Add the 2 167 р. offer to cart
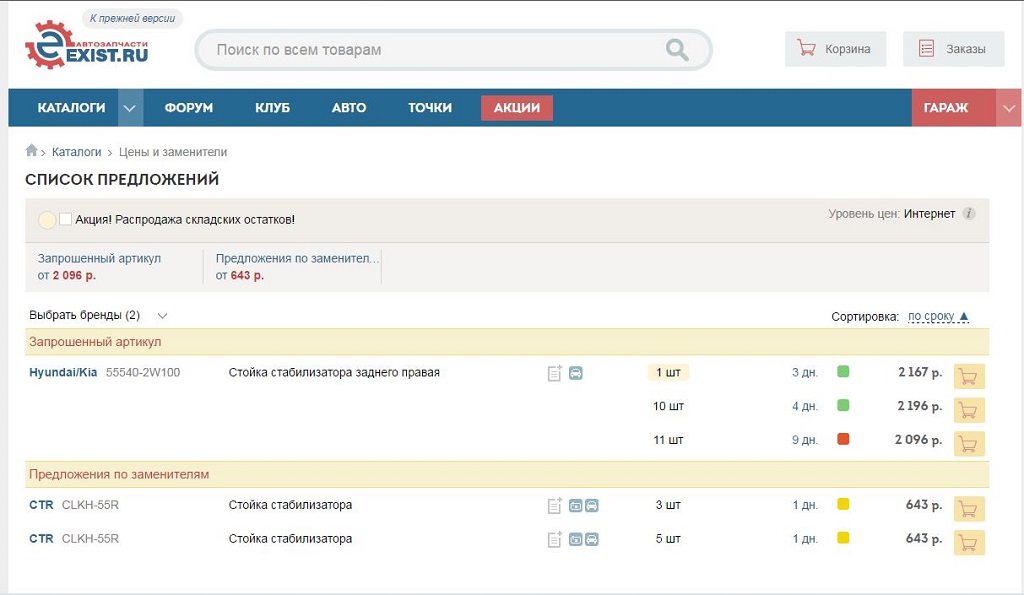 point(969,376)
